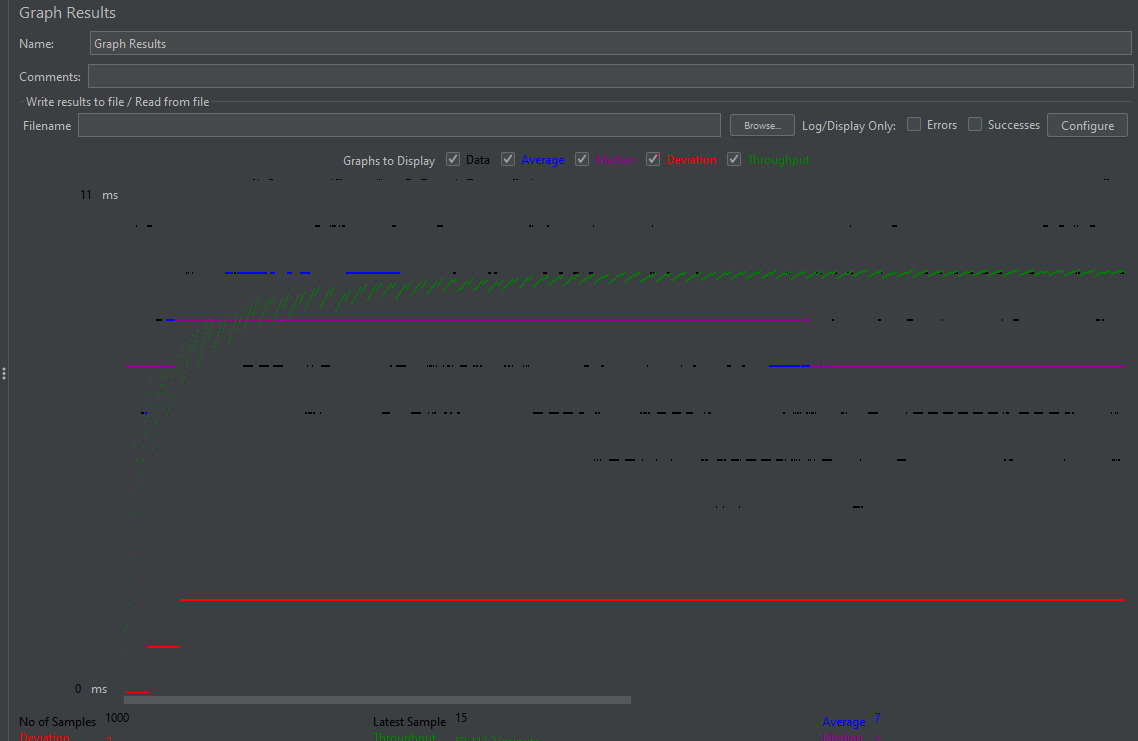This screenshot has height=741, width=1138.
Task: Click the 'Graphs to Display' label
Action: [x=389, y=160]
